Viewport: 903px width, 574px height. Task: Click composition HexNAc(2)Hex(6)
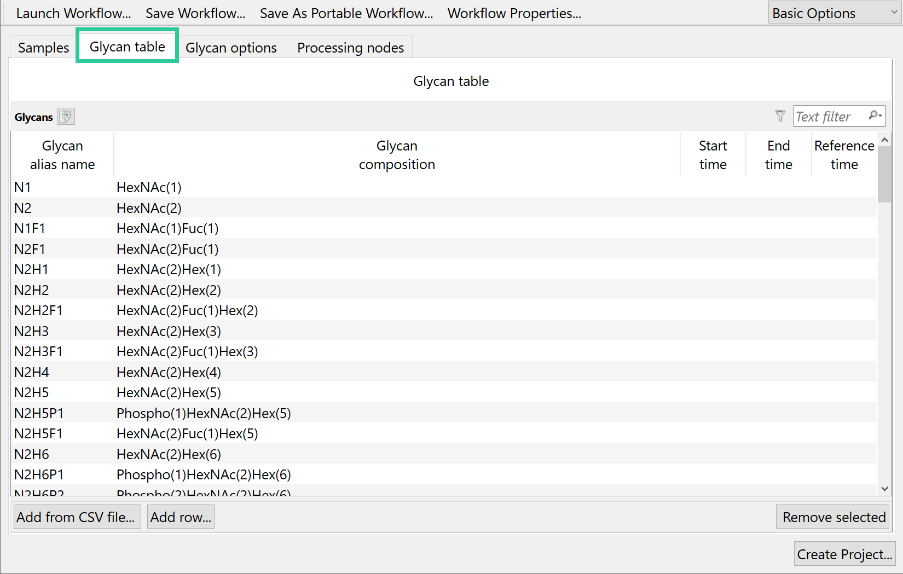169,454
